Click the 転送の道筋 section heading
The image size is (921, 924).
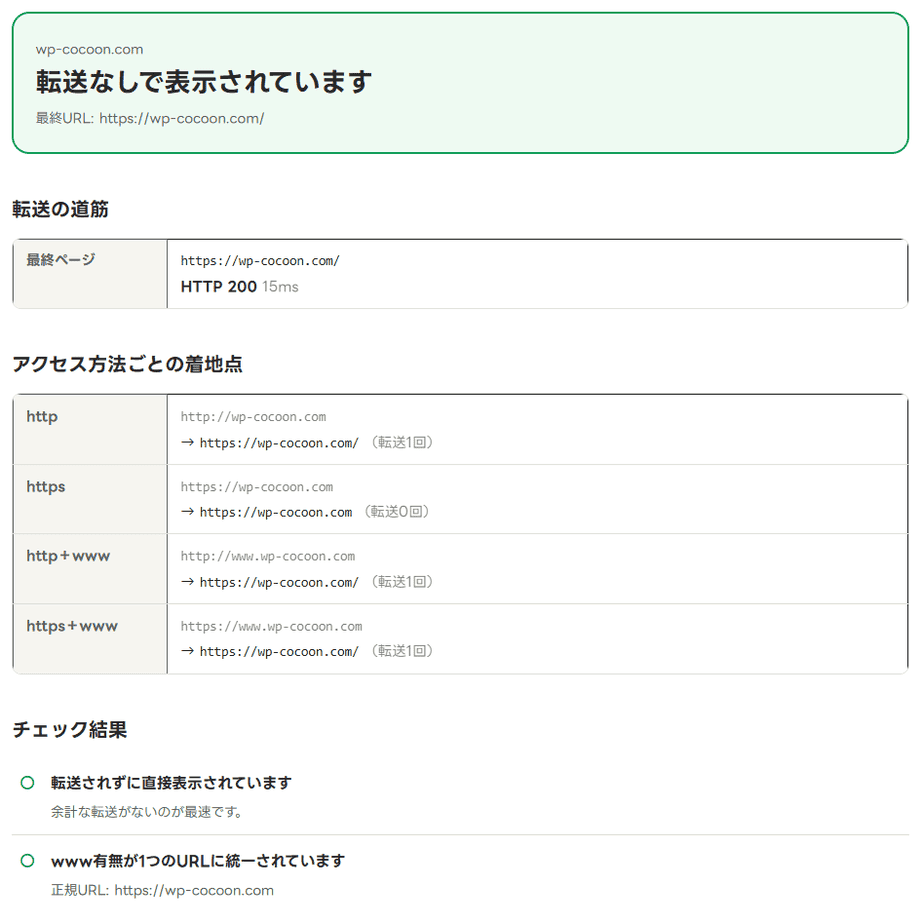point(60,209)
